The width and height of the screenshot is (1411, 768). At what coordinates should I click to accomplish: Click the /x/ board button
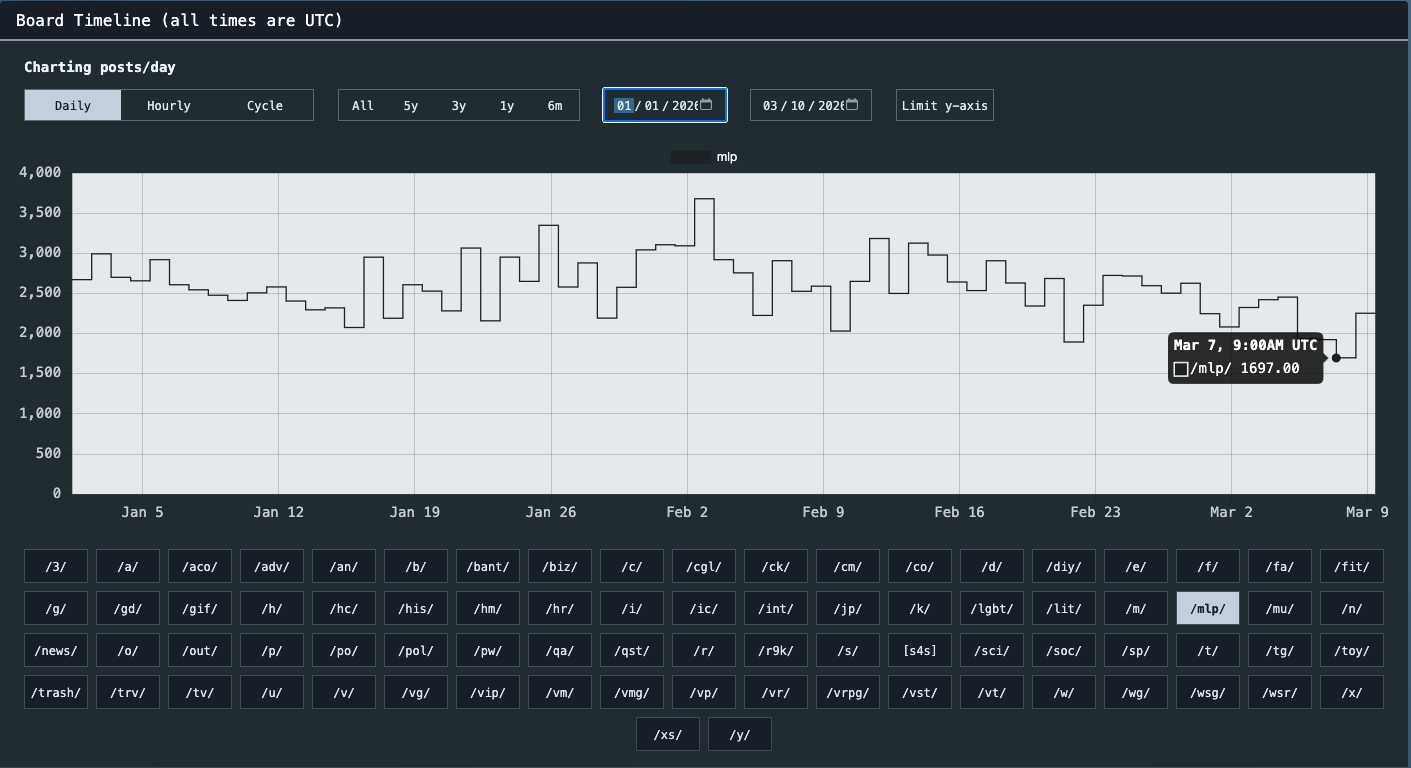(x=1352, y=692)
